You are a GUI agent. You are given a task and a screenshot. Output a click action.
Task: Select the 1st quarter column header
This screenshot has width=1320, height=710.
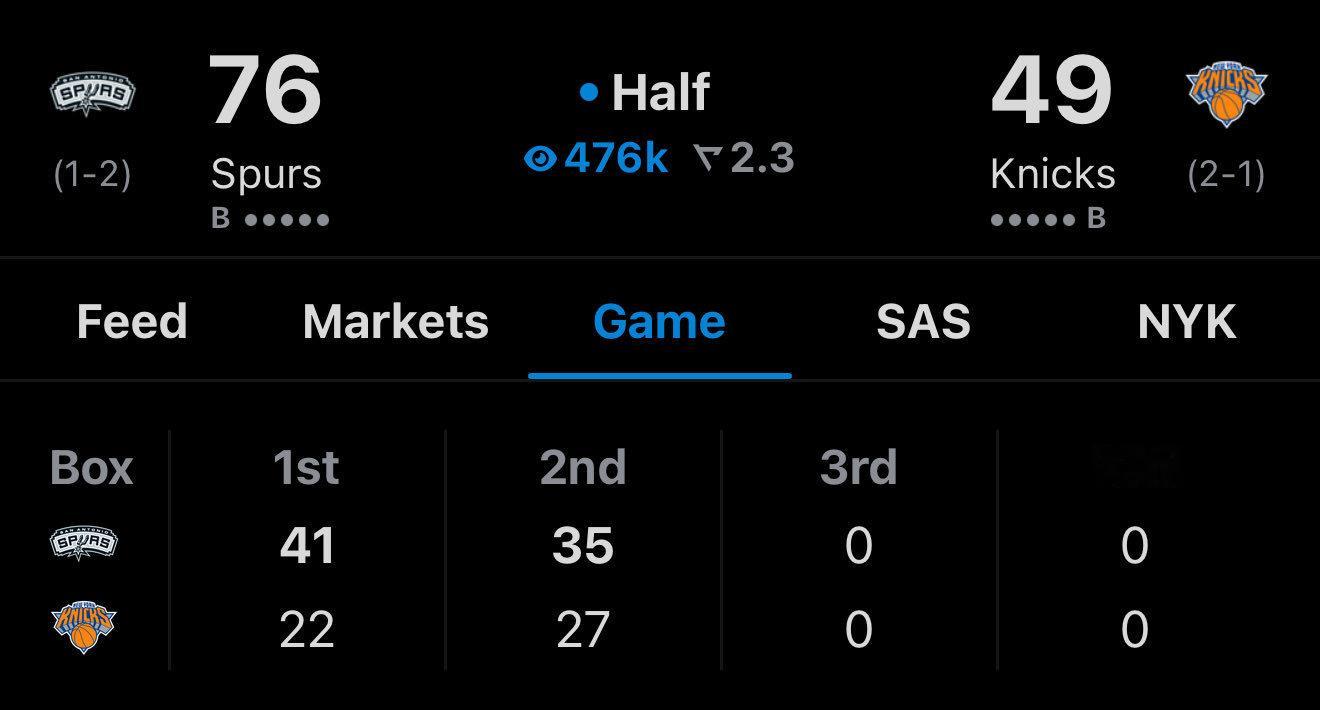point(306,467)
